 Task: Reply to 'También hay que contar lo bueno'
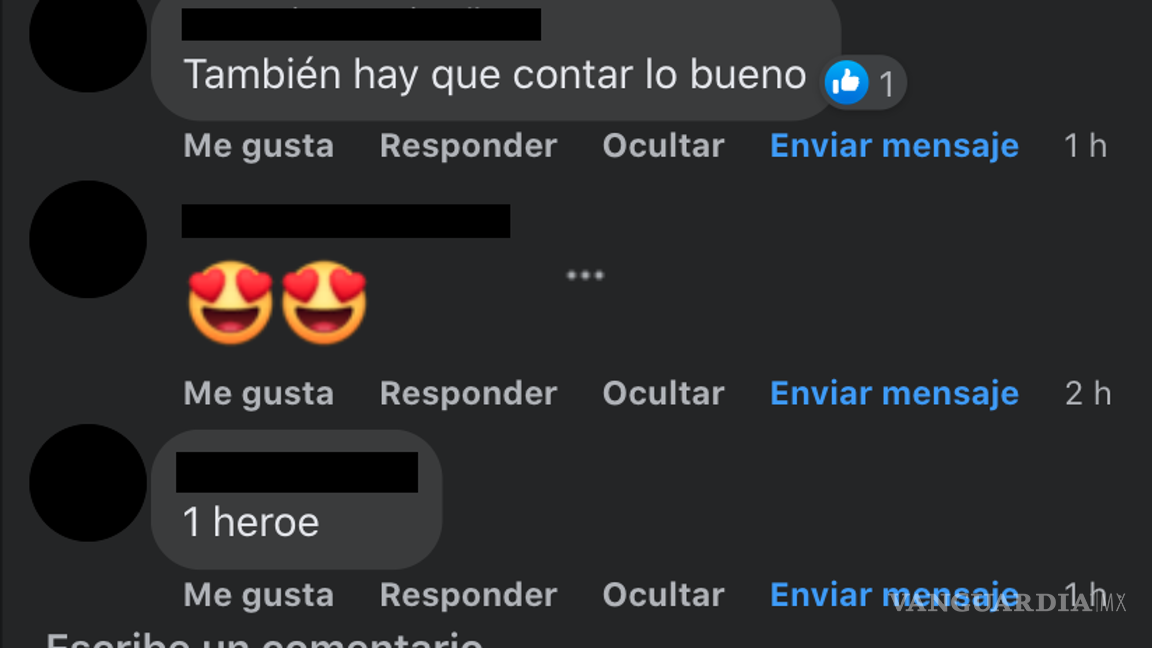pyautogui.click(x=468, y=145)
